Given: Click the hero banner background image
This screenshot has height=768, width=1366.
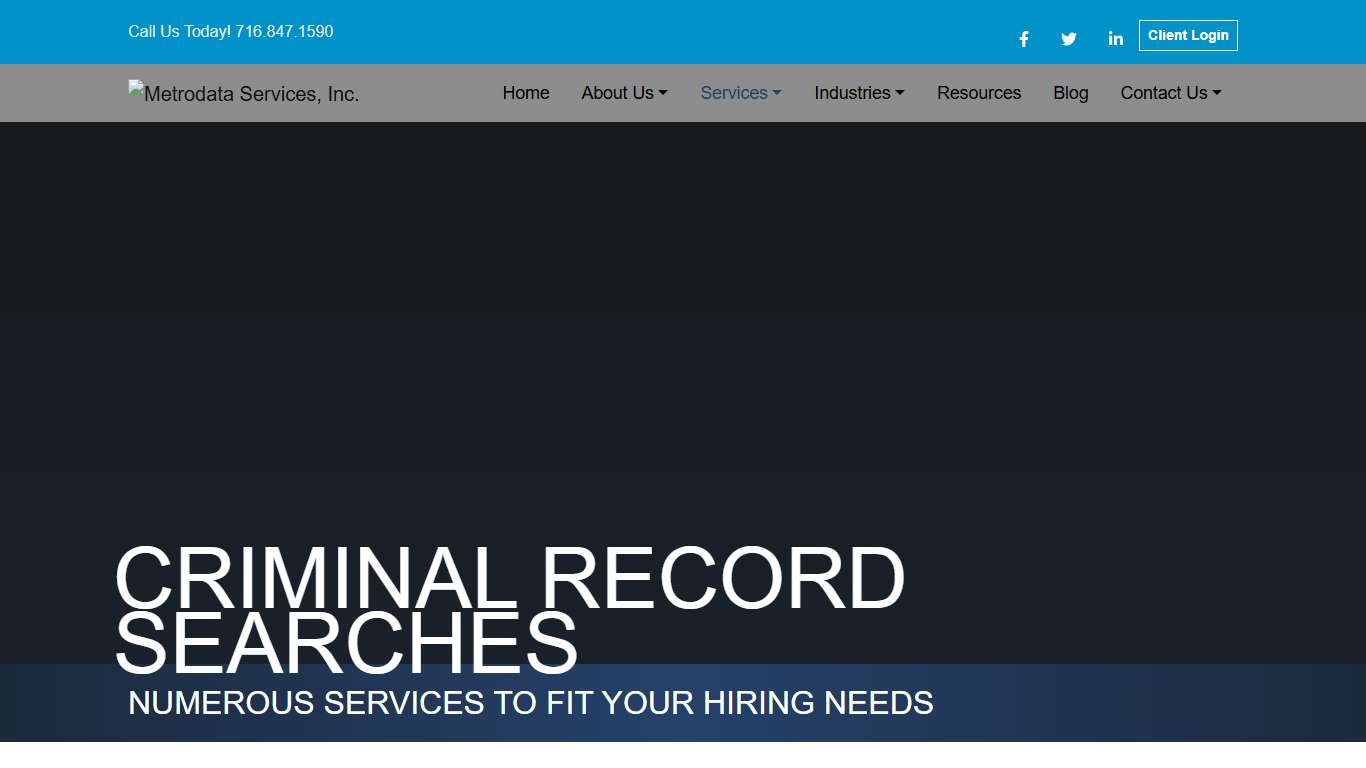Looking at the screenshot, I should [x=683, y=300].
